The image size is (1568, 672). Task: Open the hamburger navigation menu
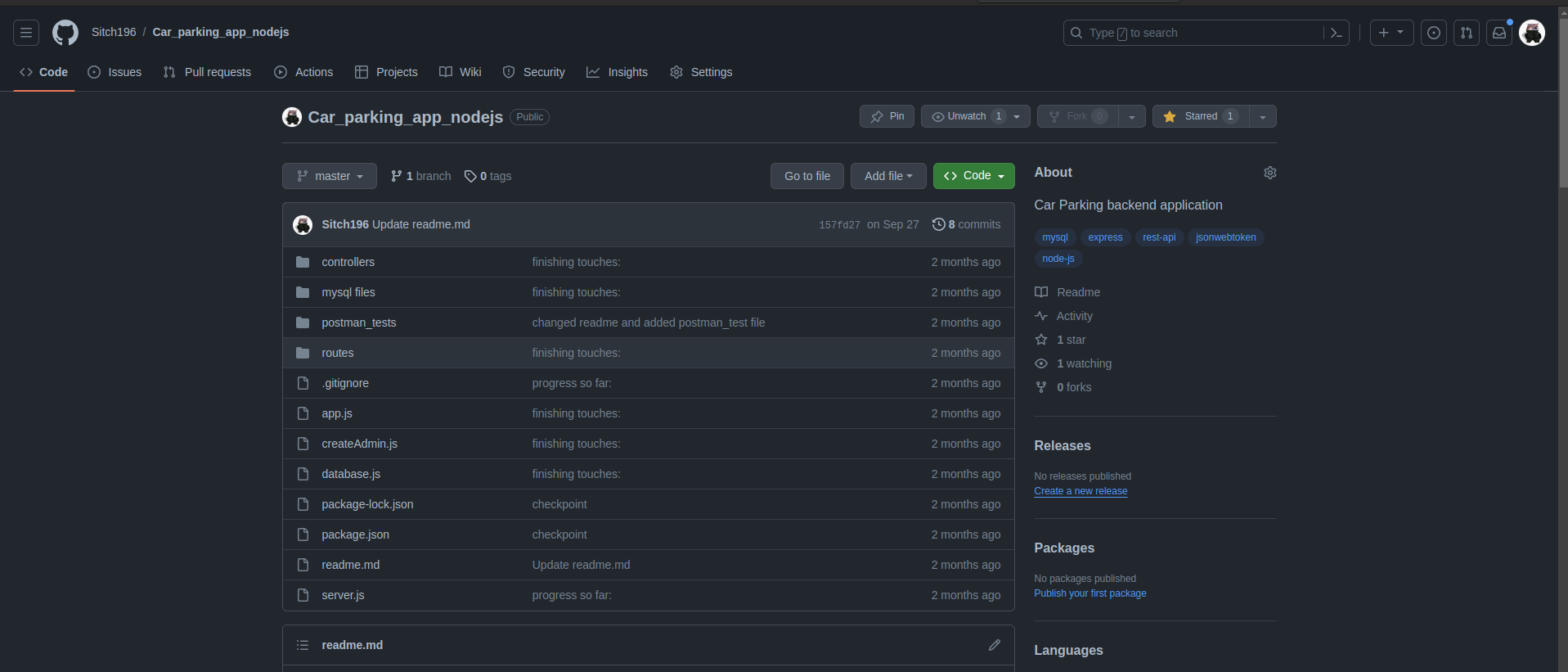pos(26,33)
